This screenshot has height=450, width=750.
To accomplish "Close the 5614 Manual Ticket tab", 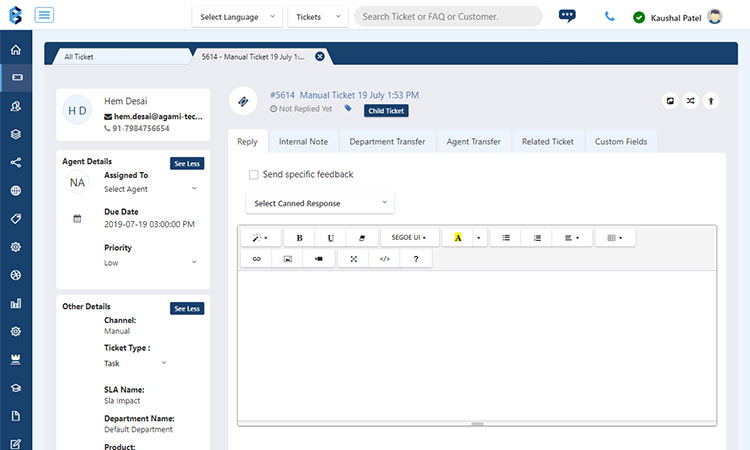I will 320,56.
